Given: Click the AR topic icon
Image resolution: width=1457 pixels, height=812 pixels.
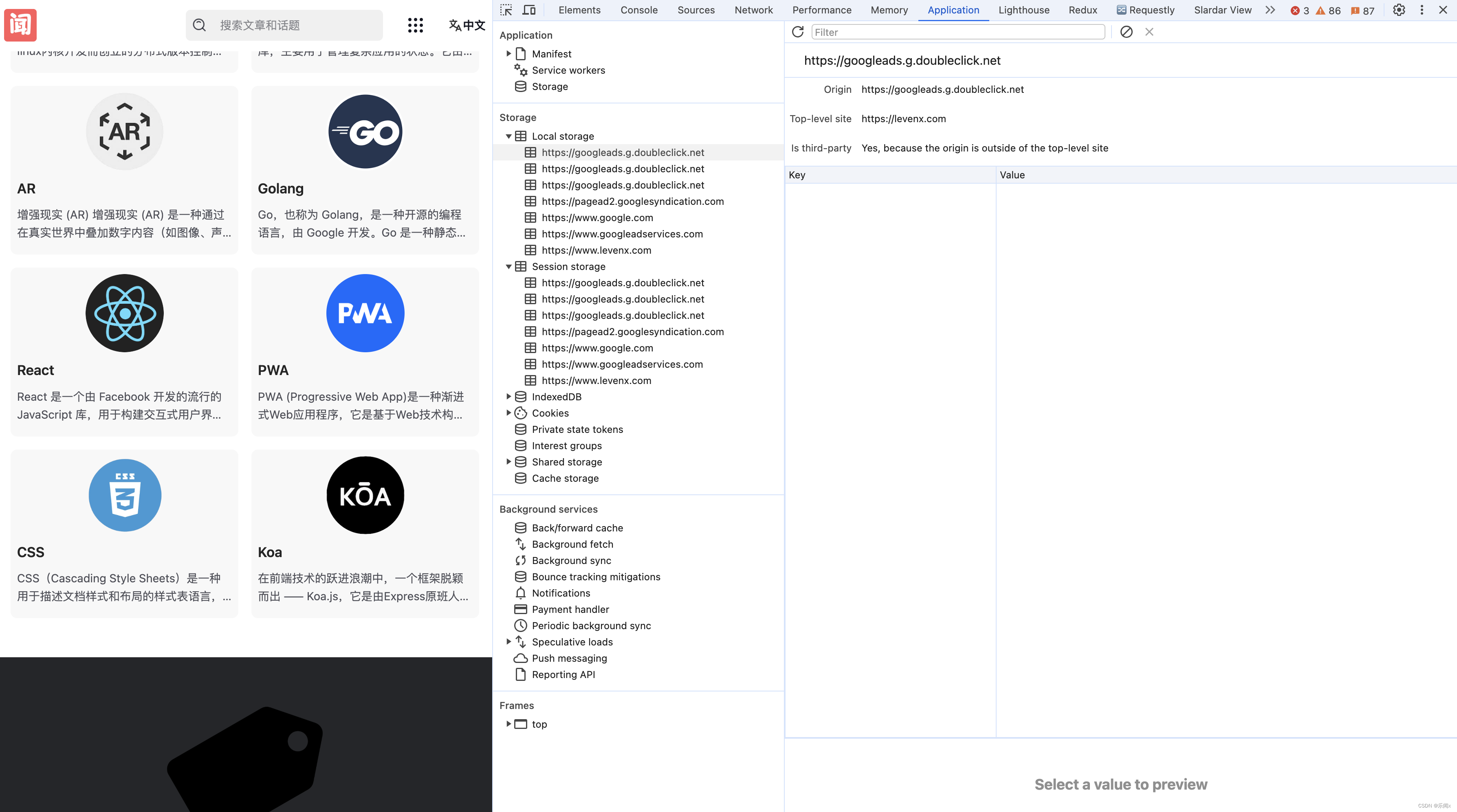Looking at the screenshot, I should (124, 131).
